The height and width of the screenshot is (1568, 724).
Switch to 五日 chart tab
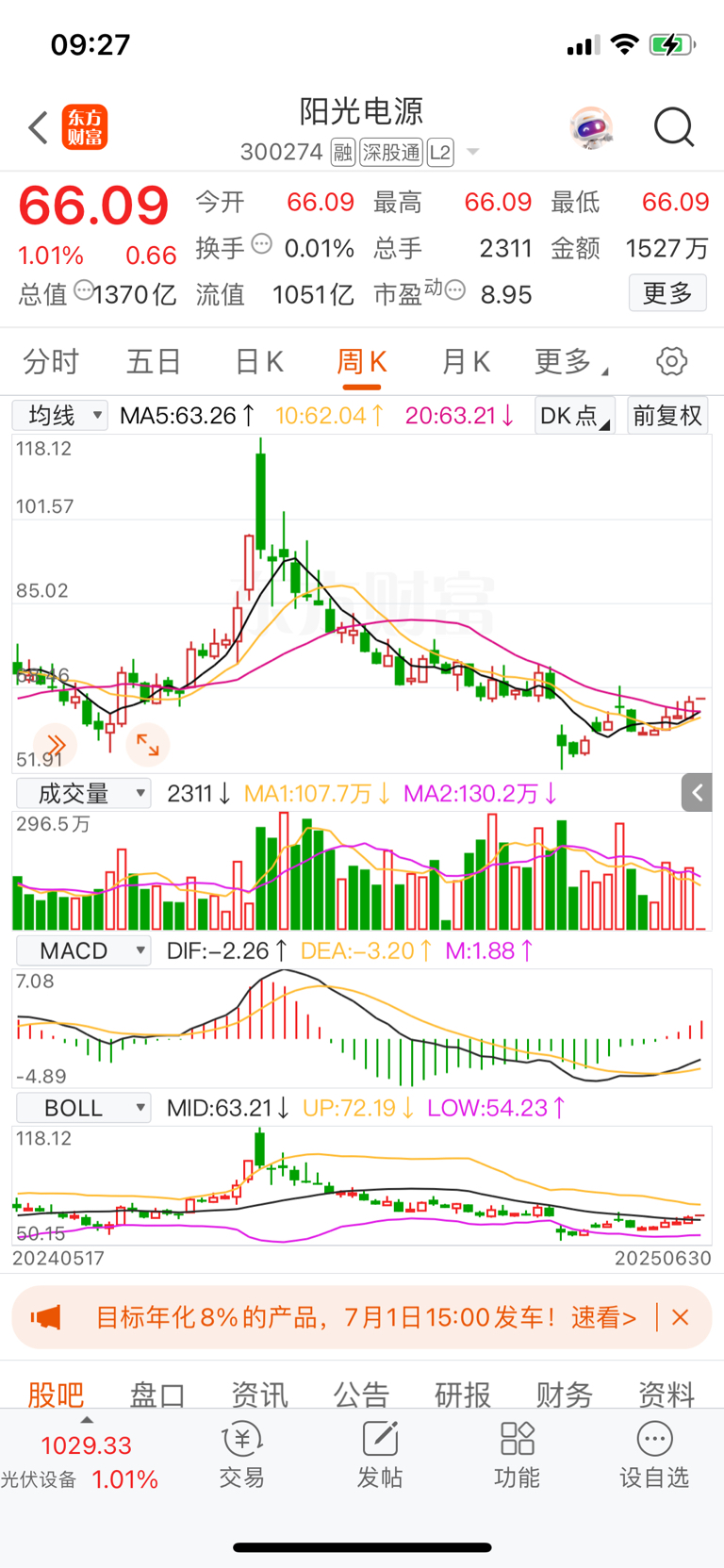154,361
